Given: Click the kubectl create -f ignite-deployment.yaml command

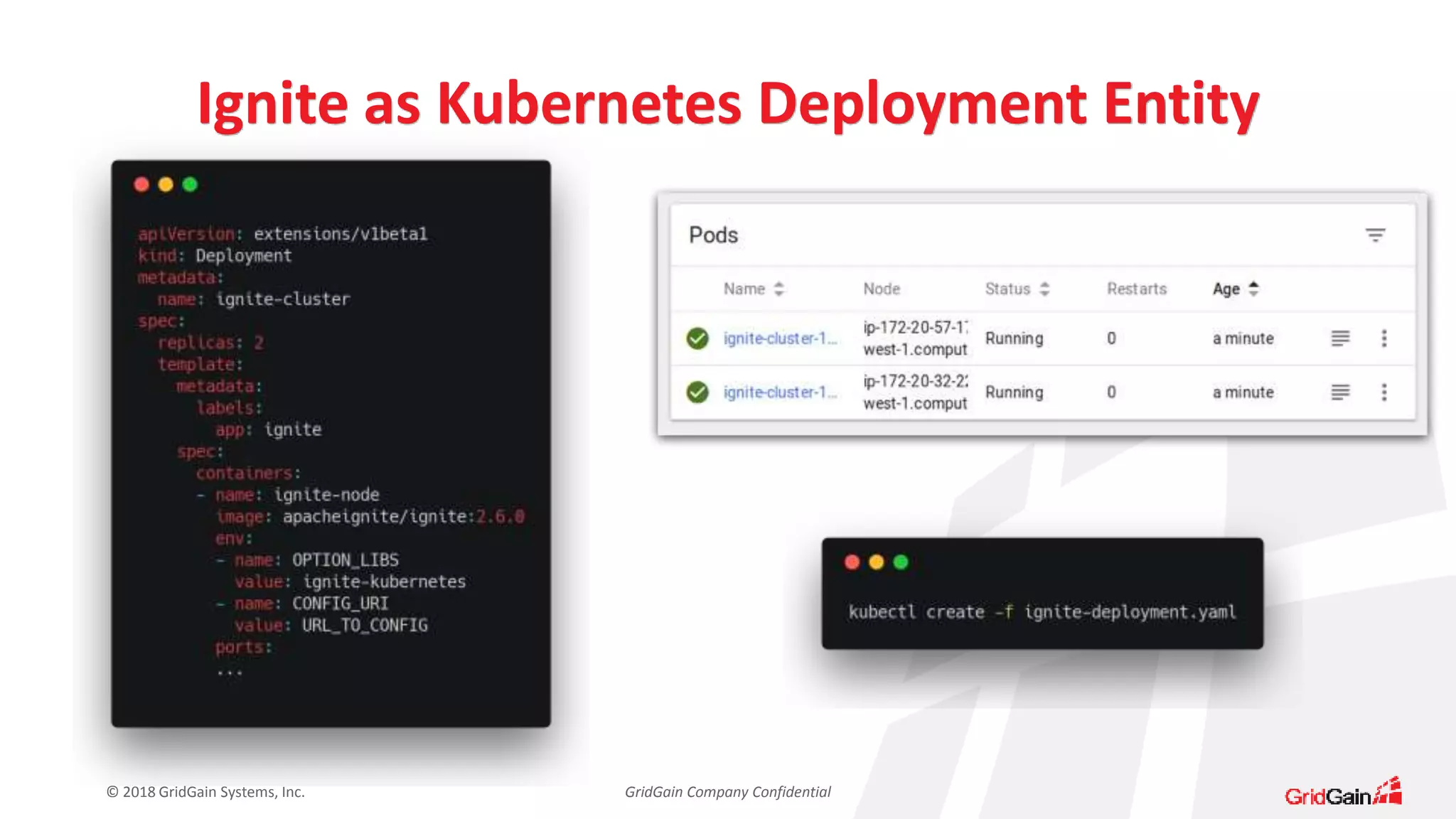Looking at the screenshot, I should pyautogui.click(x=1042, y=612).
